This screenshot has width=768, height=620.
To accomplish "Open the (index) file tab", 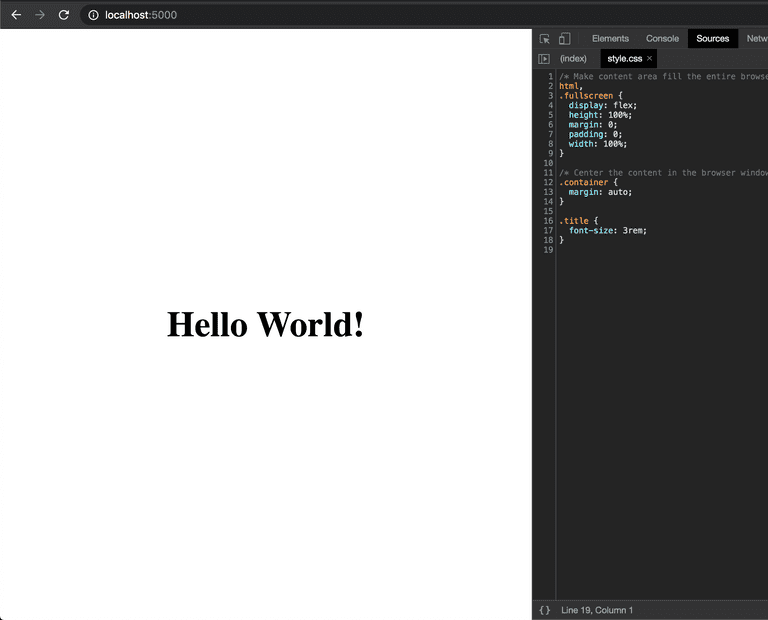I will (x=573, y=59).
